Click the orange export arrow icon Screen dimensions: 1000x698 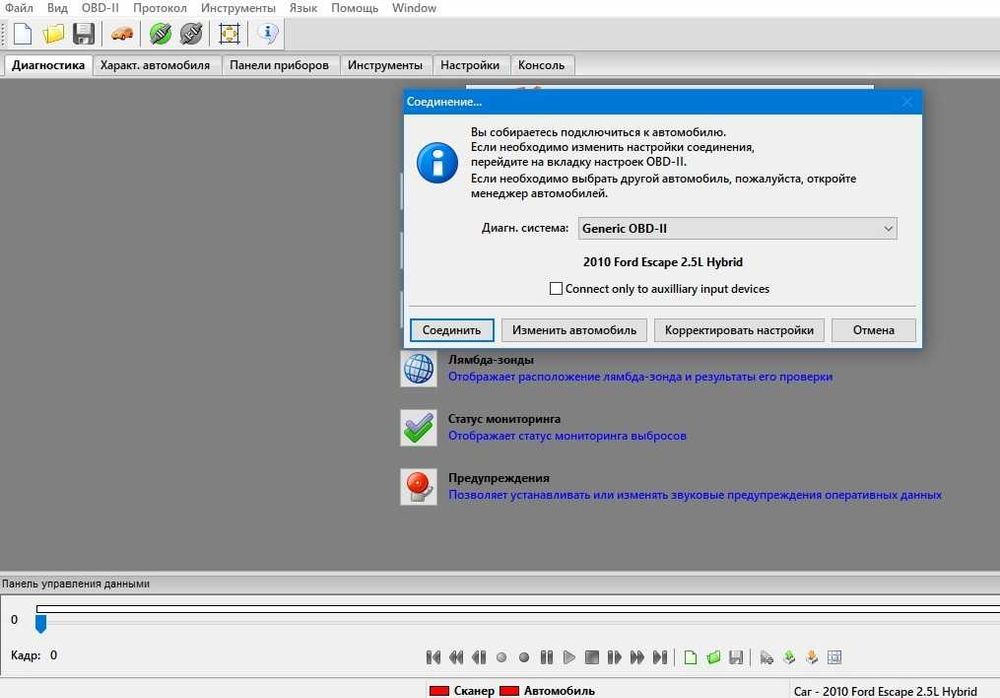812,657
